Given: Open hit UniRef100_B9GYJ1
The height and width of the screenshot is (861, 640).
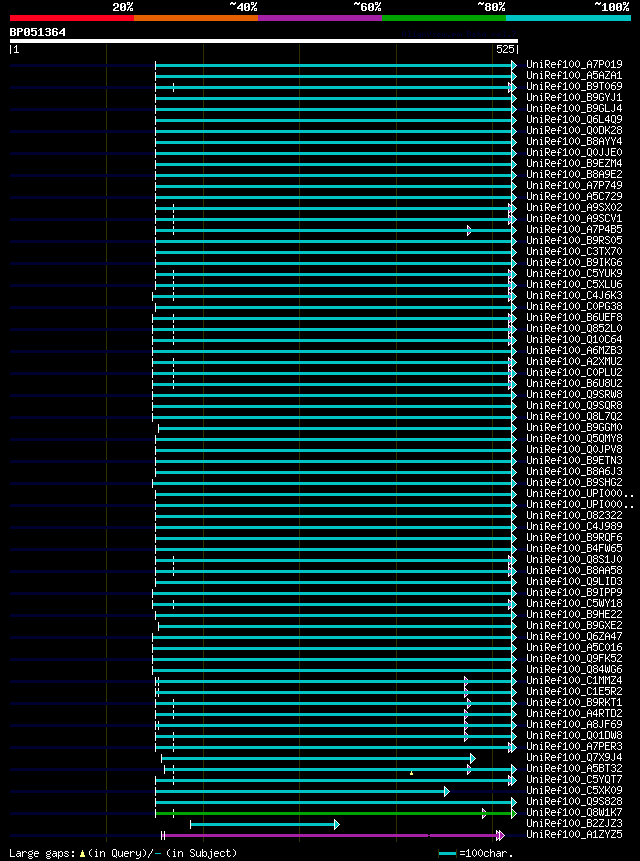Looking at the screenshot, I should pos(574,97).
